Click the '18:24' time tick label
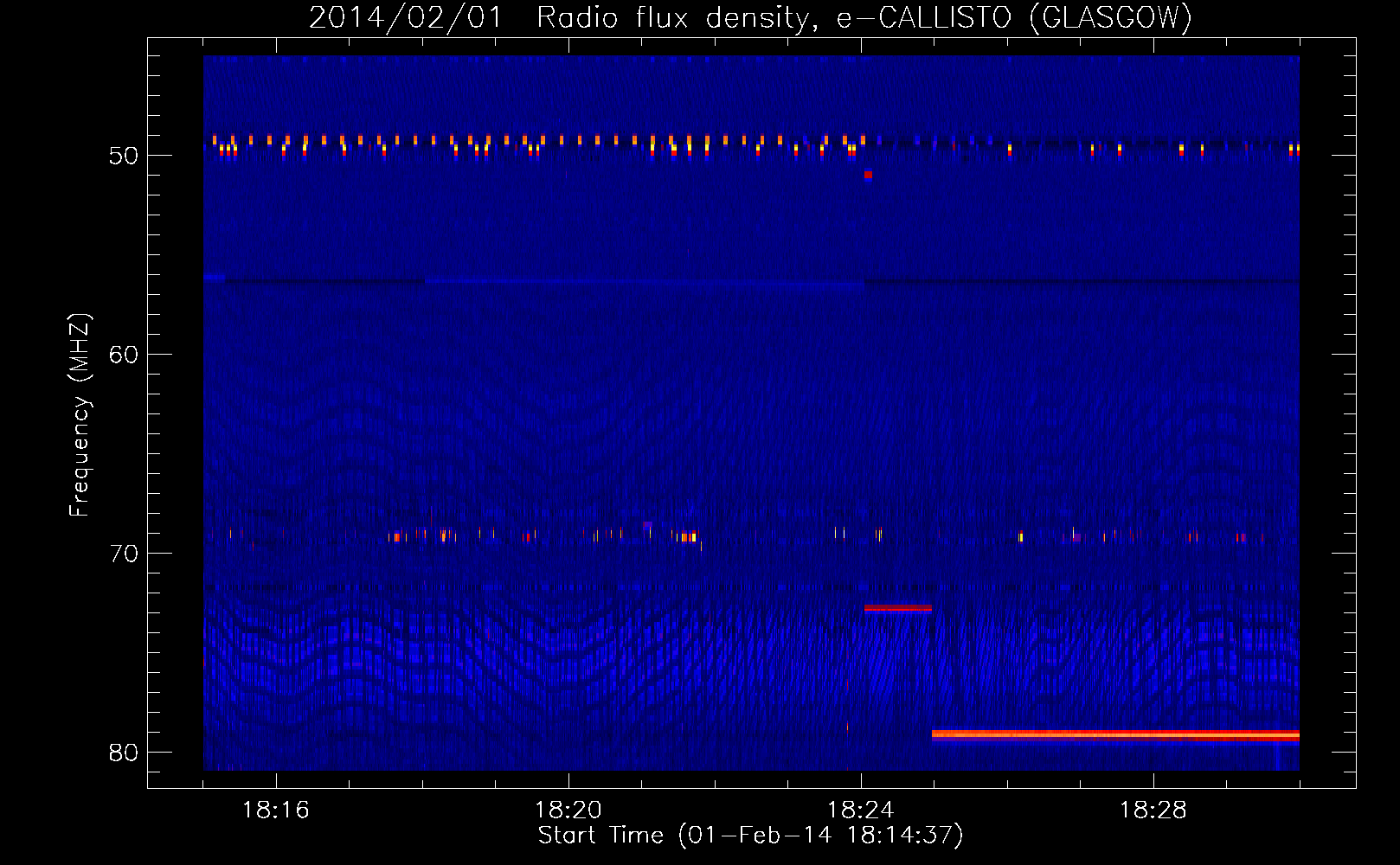1400x865 pixels. (861, 811)
